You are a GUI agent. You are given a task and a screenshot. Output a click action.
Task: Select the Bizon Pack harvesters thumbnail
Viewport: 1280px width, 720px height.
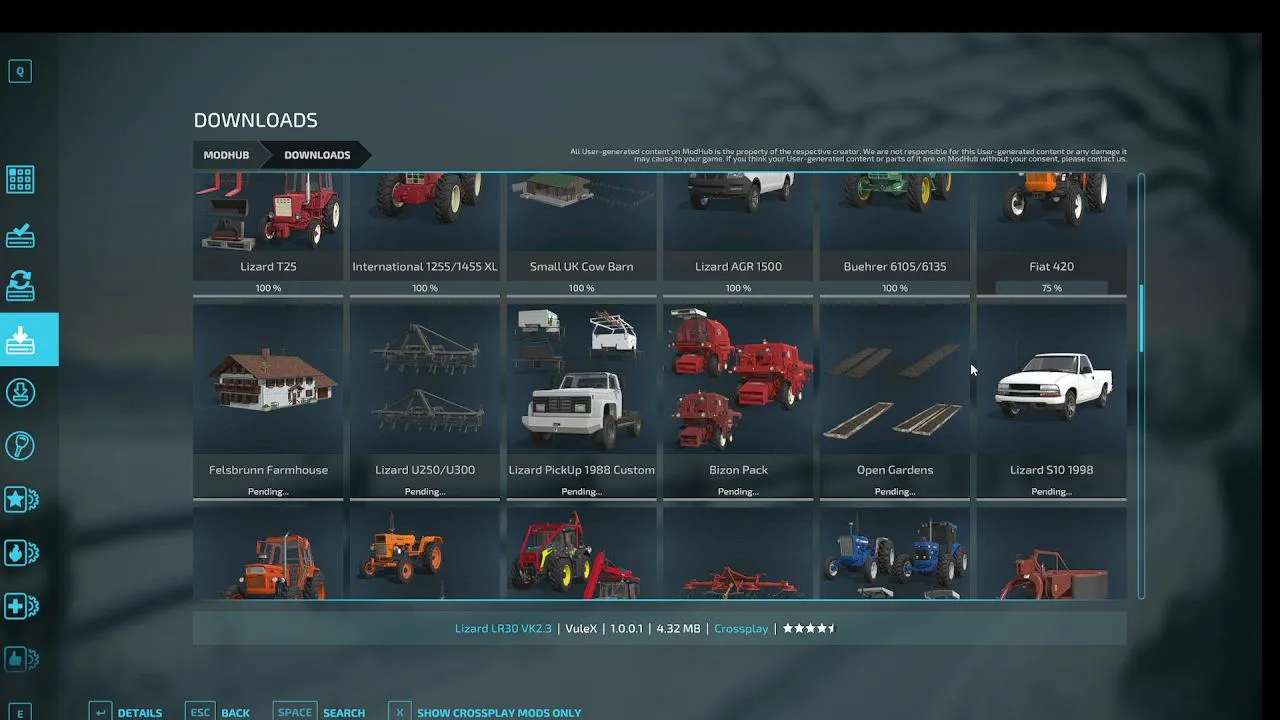(738, 380)
